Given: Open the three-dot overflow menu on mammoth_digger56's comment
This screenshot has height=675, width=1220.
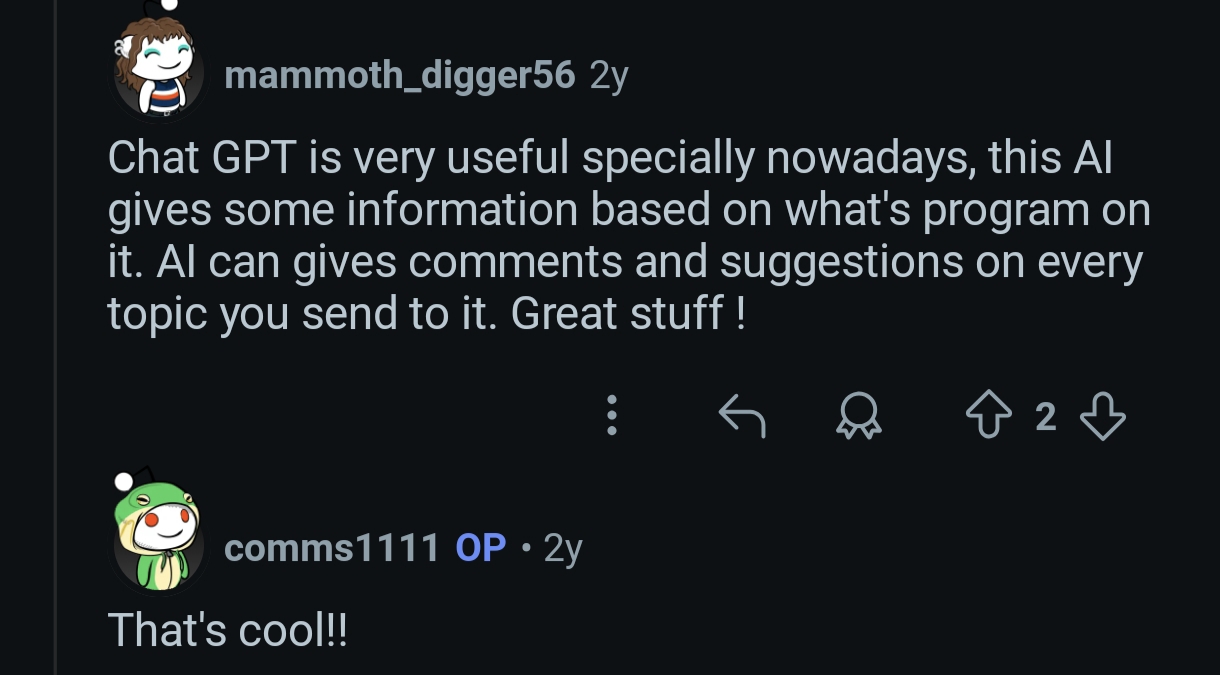Looking at the screenshot, I should point(612,415).
